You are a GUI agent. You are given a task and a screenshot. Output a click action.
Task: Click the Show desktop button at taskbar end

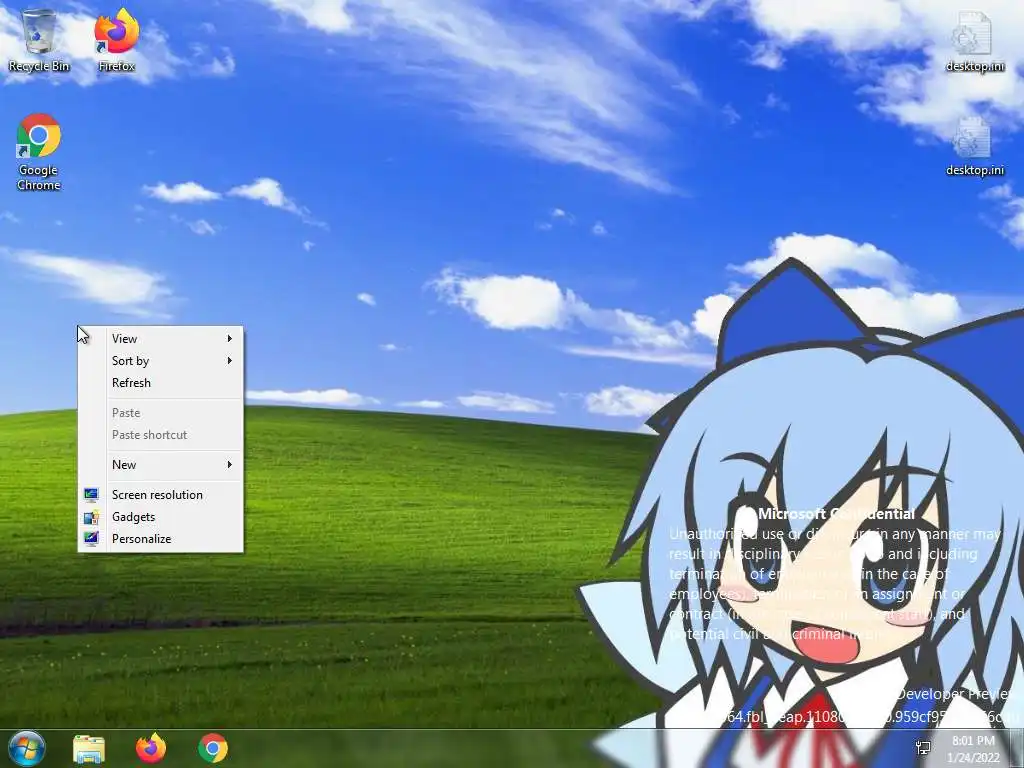1017,748
